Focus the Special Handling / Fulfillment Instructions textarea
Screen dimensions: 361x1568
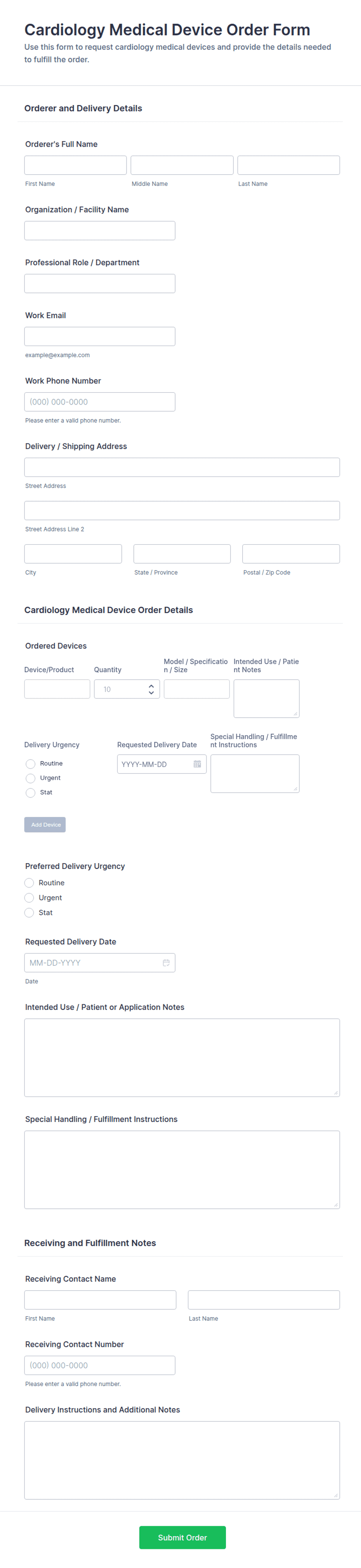tap(182, 1169)
